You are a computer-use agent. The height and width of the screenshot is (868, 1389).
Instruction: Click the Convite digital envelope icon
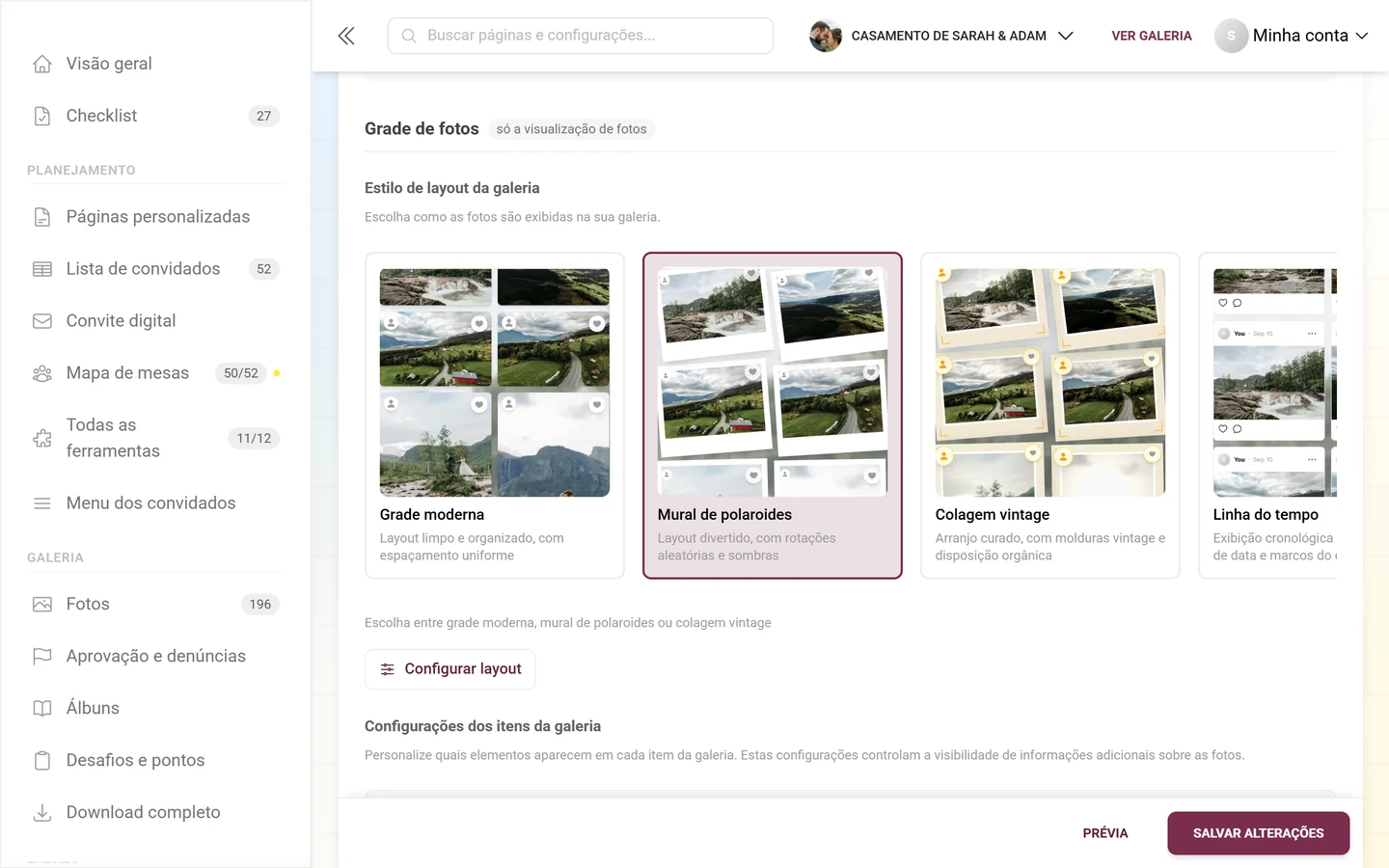point(42,321)
